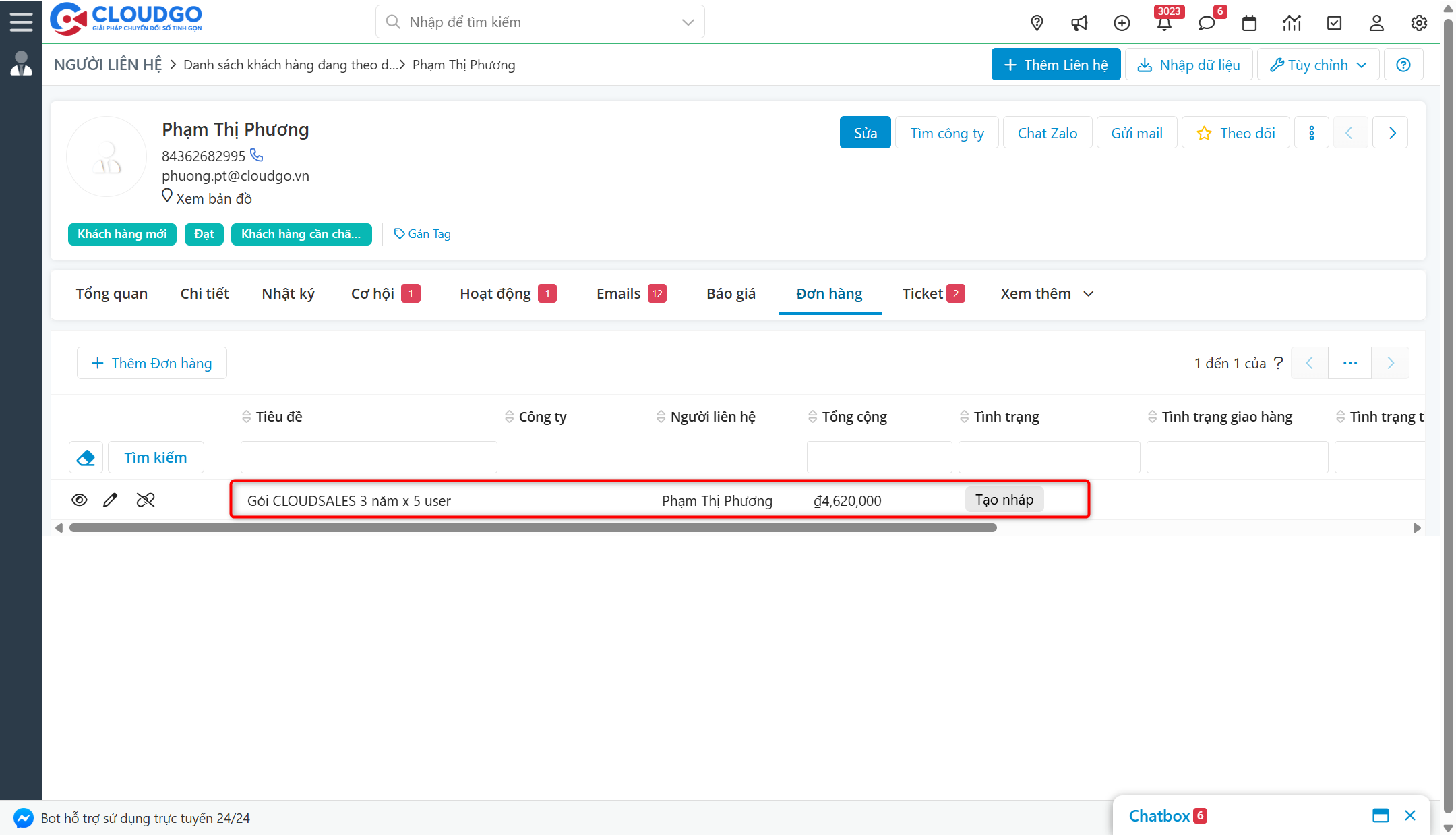This screenshot has width=1456, height=835.
Task: Open the megaphone announcements icon
Action: point(1079,23)
